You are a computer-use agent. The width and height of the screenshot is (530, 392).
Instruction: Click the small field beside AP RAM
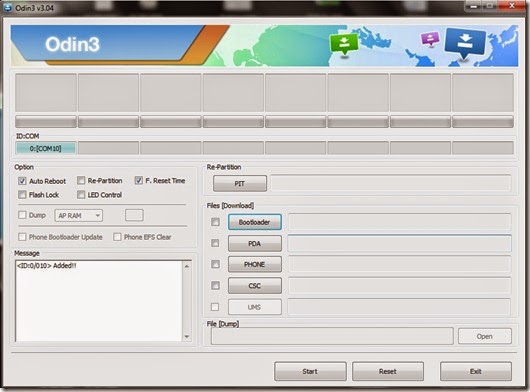(x=134, y=215)
